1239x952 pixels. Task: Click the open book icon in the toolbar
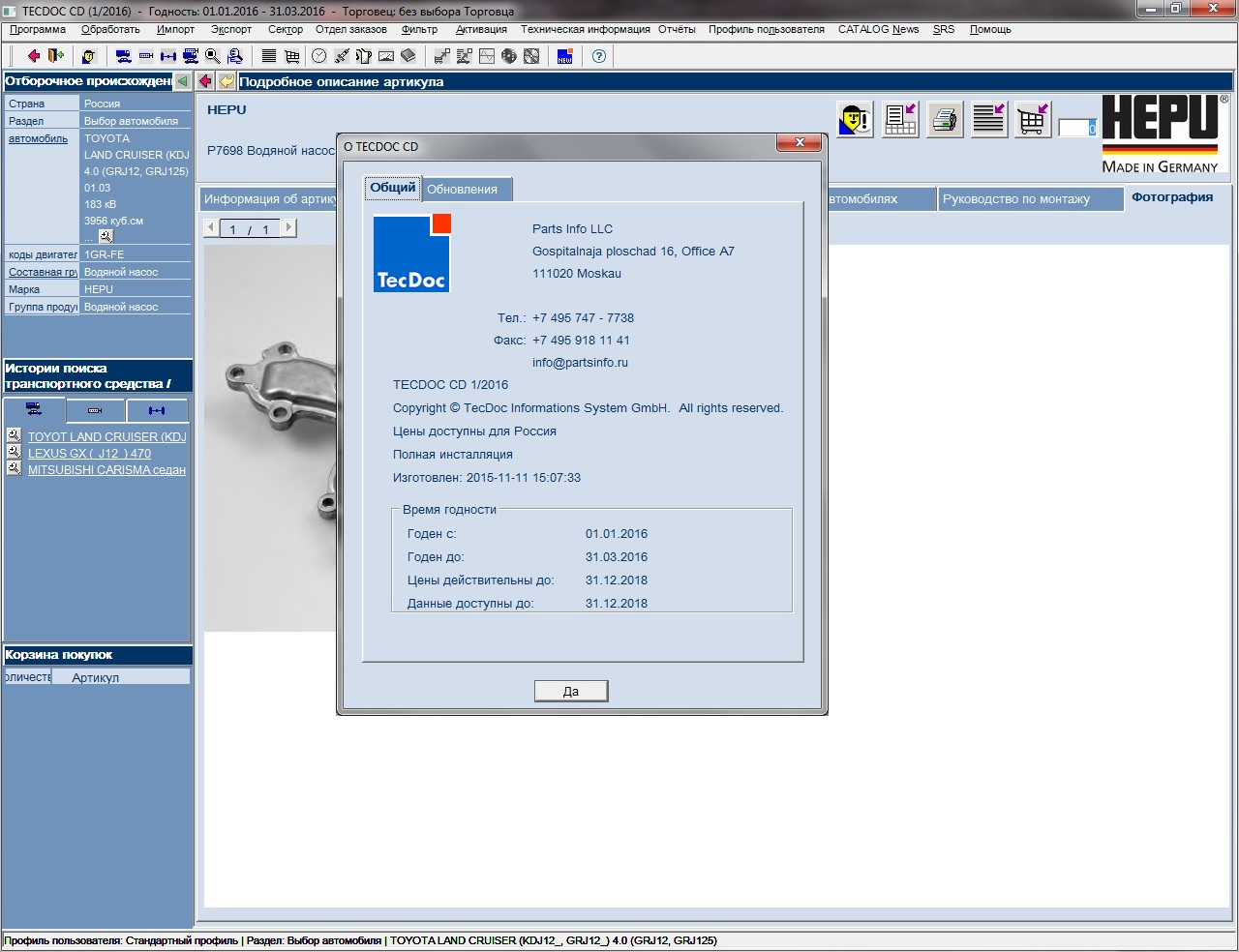point(408,56)
